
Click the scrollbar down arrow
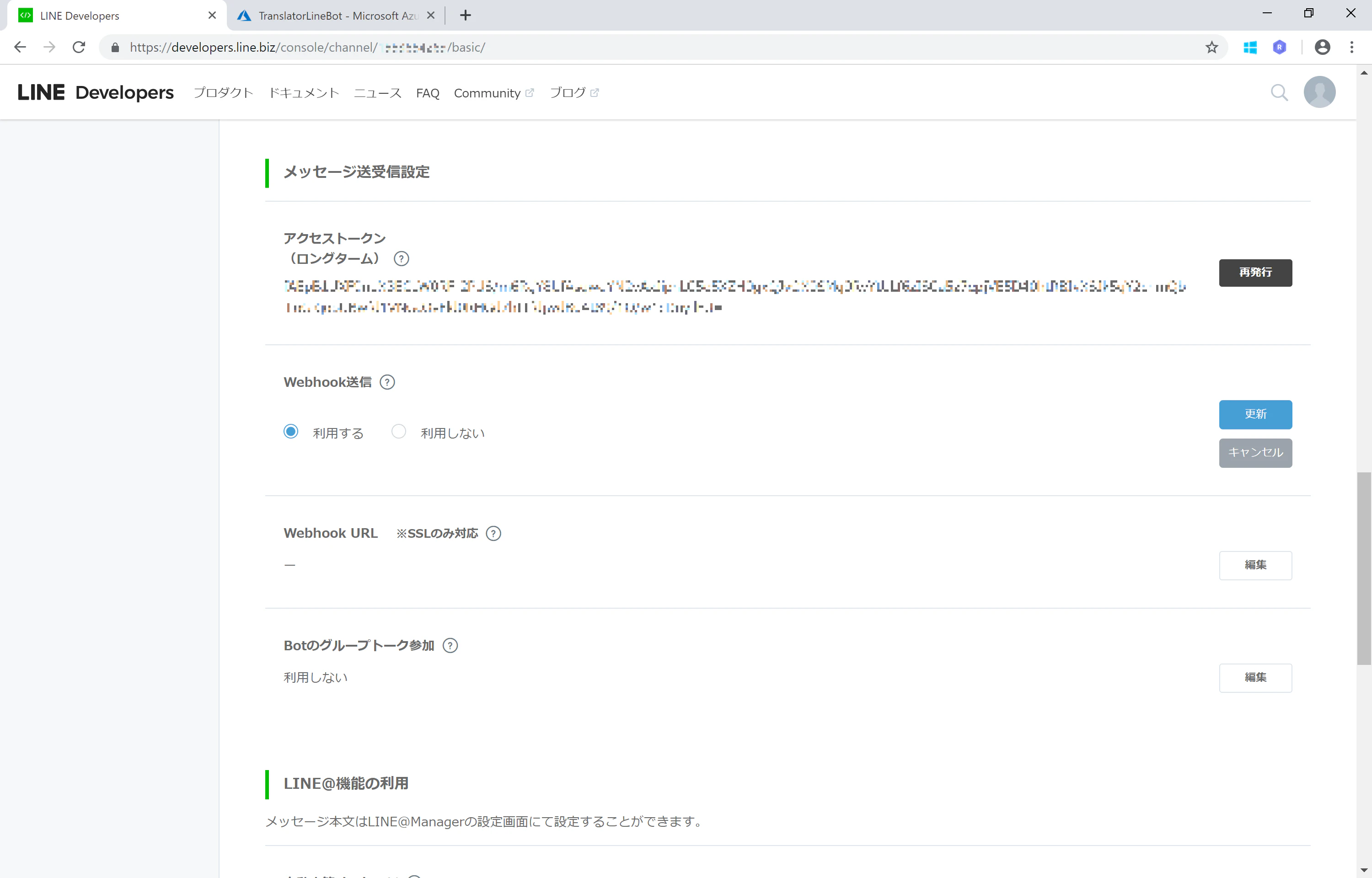pos(1364,871)
